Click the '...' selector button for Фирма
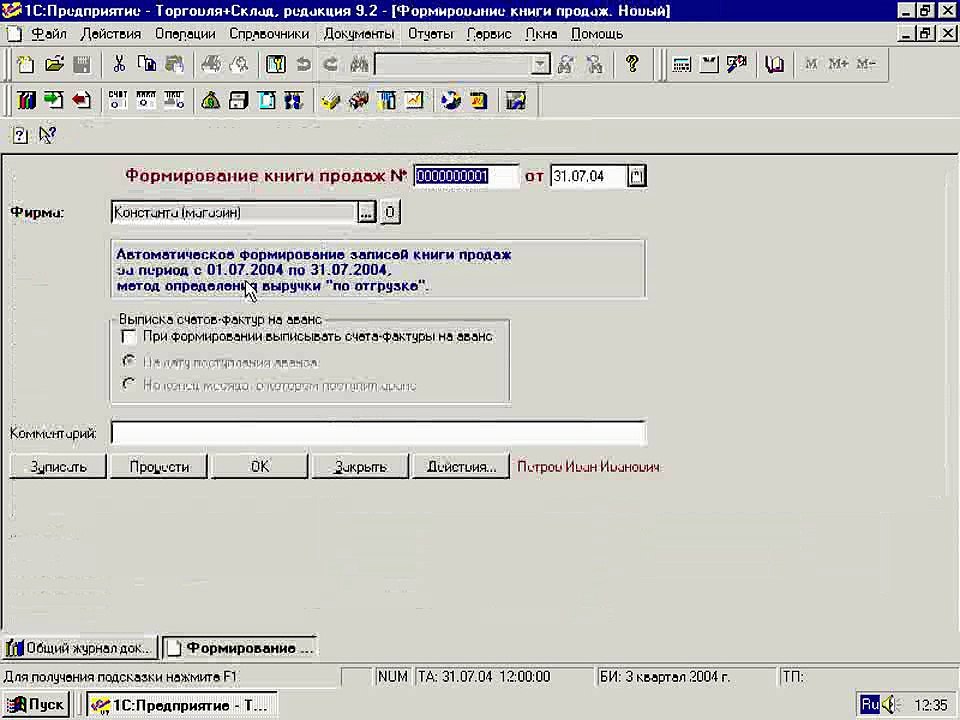Image resolution: width=960 pixels, height=720 pixels. pyautogui.click(x=366, y=212)
